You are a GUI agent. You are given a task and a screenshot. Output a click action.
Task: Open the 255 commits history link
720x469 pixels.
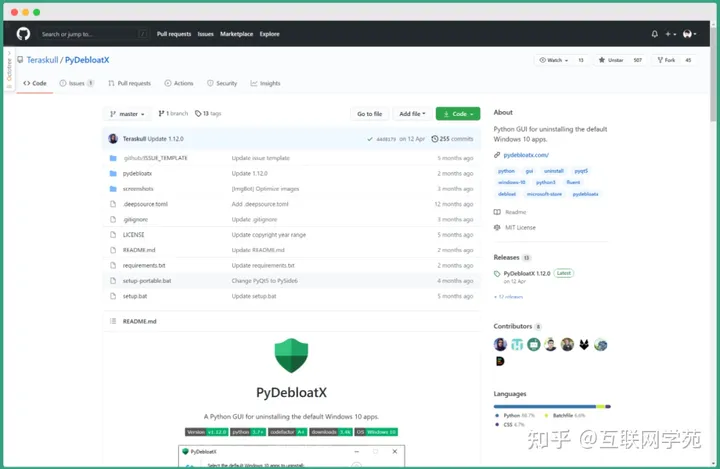click(452, 139)
